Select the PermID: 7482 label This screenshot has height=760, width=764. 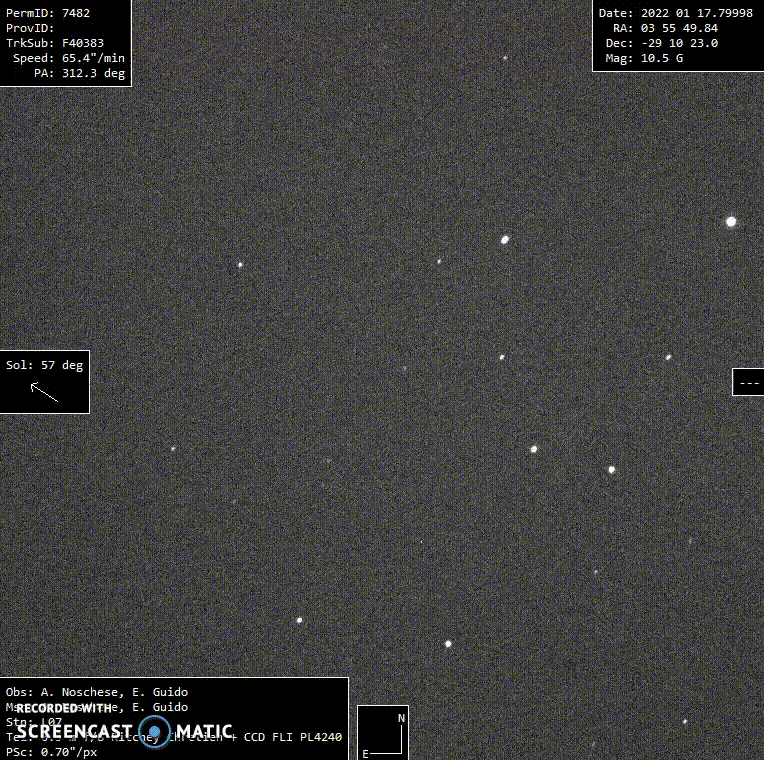(x=47, y=13)
